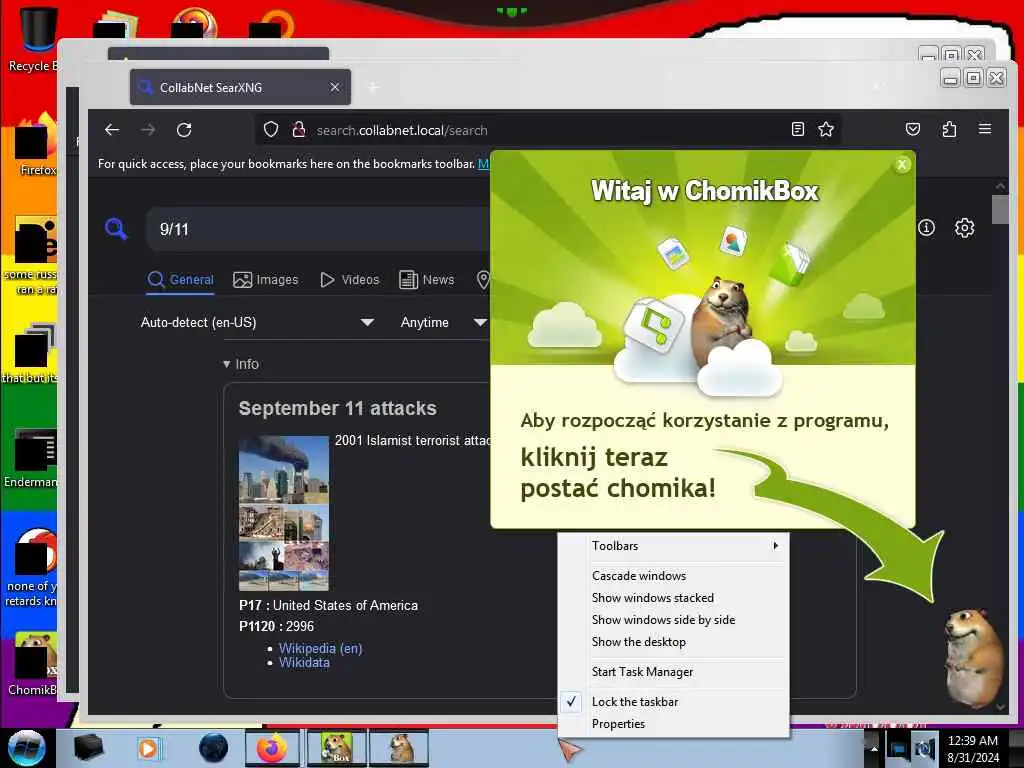1024x768 pixels.
Task: Open the Wikipedia (en) link
Action: pyautogui.click(x=320, y=648)
